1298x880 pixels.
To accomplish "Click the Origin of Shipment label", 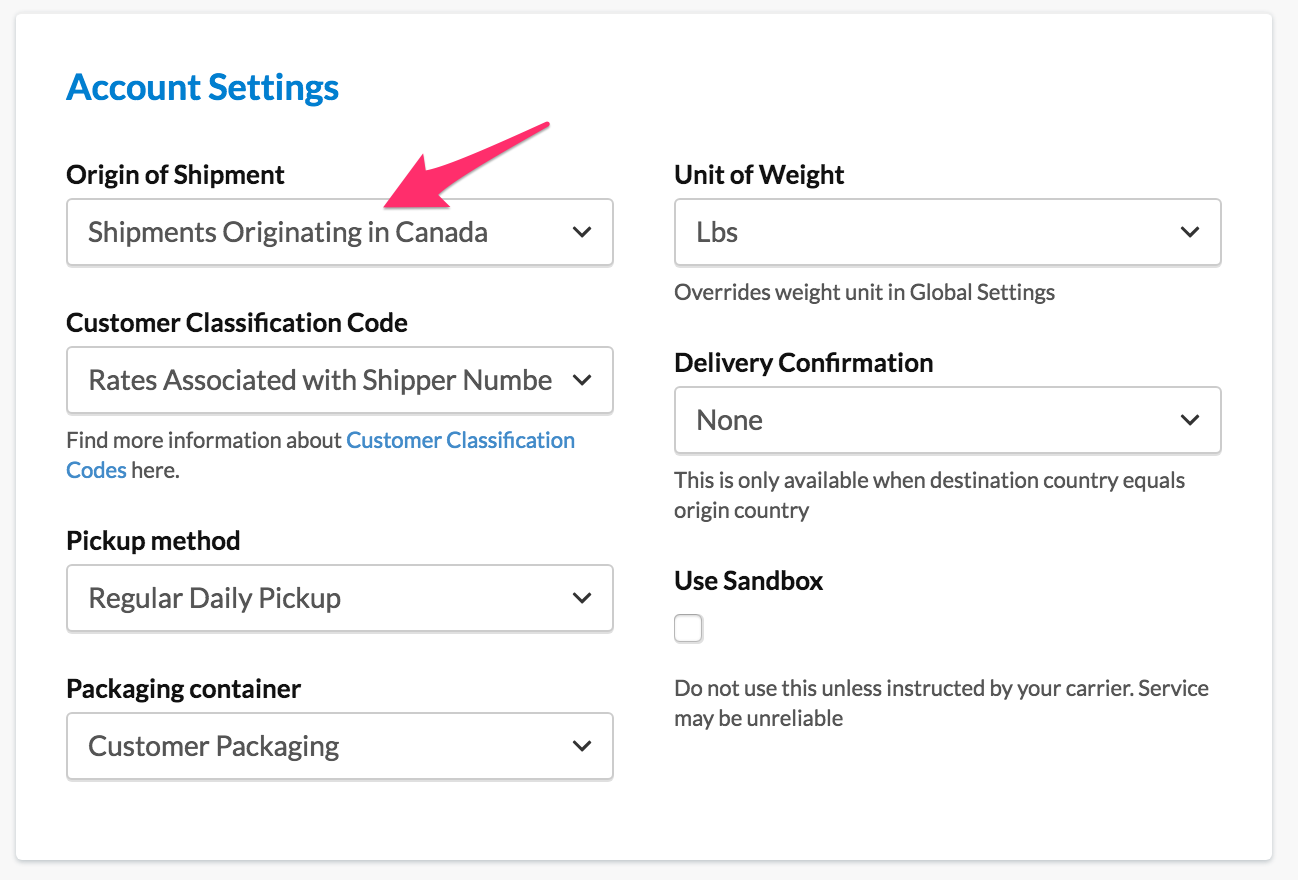I will [x=175, y=175].
